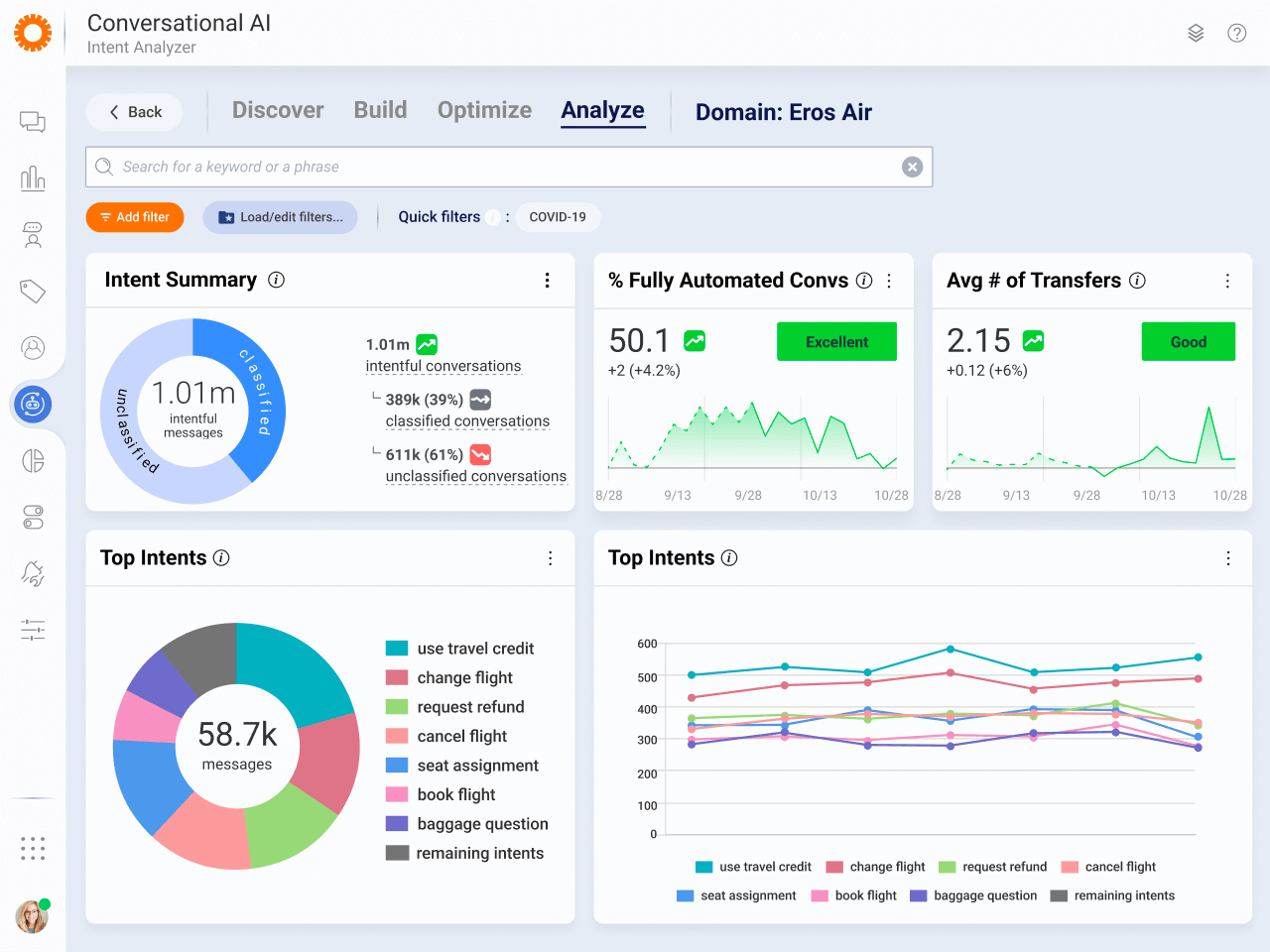
Task: Switch to the Discover tab
Action: point(278,110)
